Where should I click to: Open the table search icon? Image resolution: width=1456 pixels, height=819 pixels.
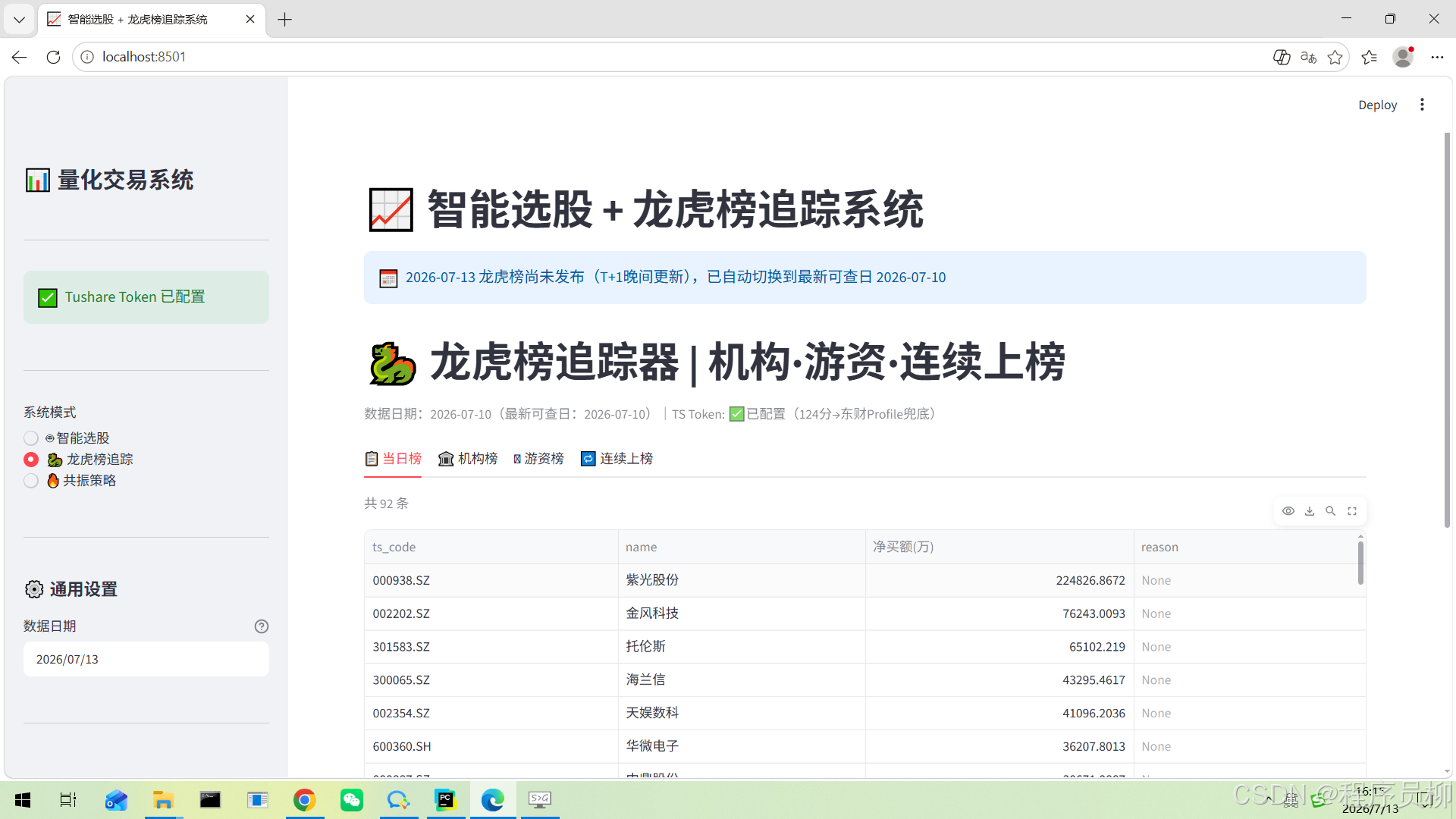click(x=1331, y=511)
